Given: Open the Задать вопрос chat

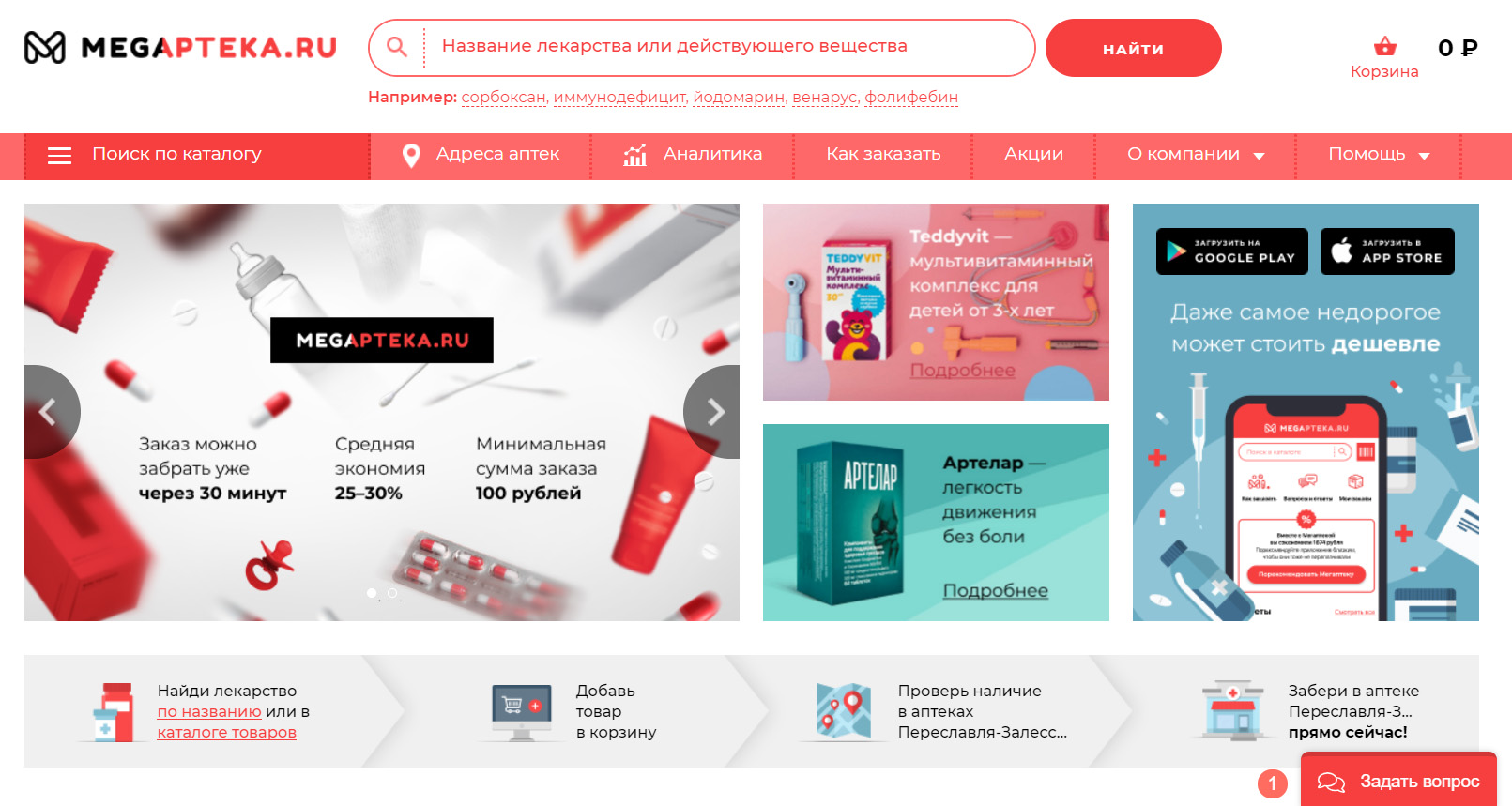Looking at the screenshot, I should (1398, 781).
